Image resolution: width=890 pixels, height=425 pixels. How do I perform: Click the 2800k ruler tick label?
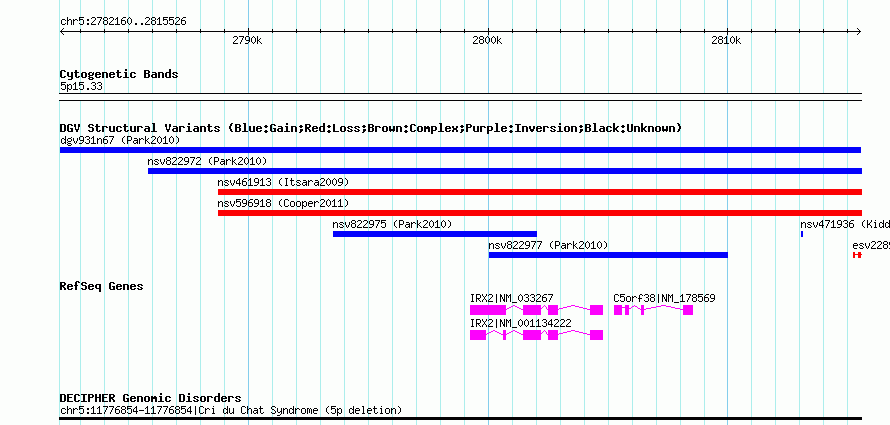[x=488, y=40]
